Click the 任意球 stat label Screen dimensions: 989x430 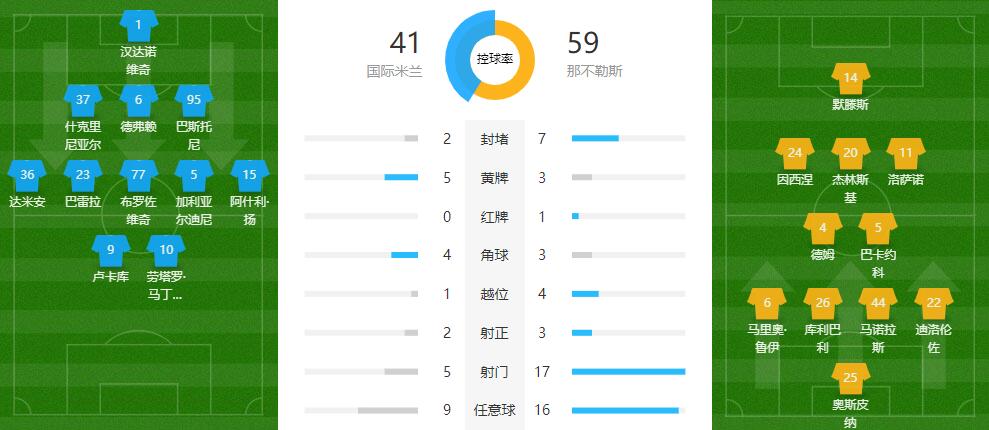[494, 410]
